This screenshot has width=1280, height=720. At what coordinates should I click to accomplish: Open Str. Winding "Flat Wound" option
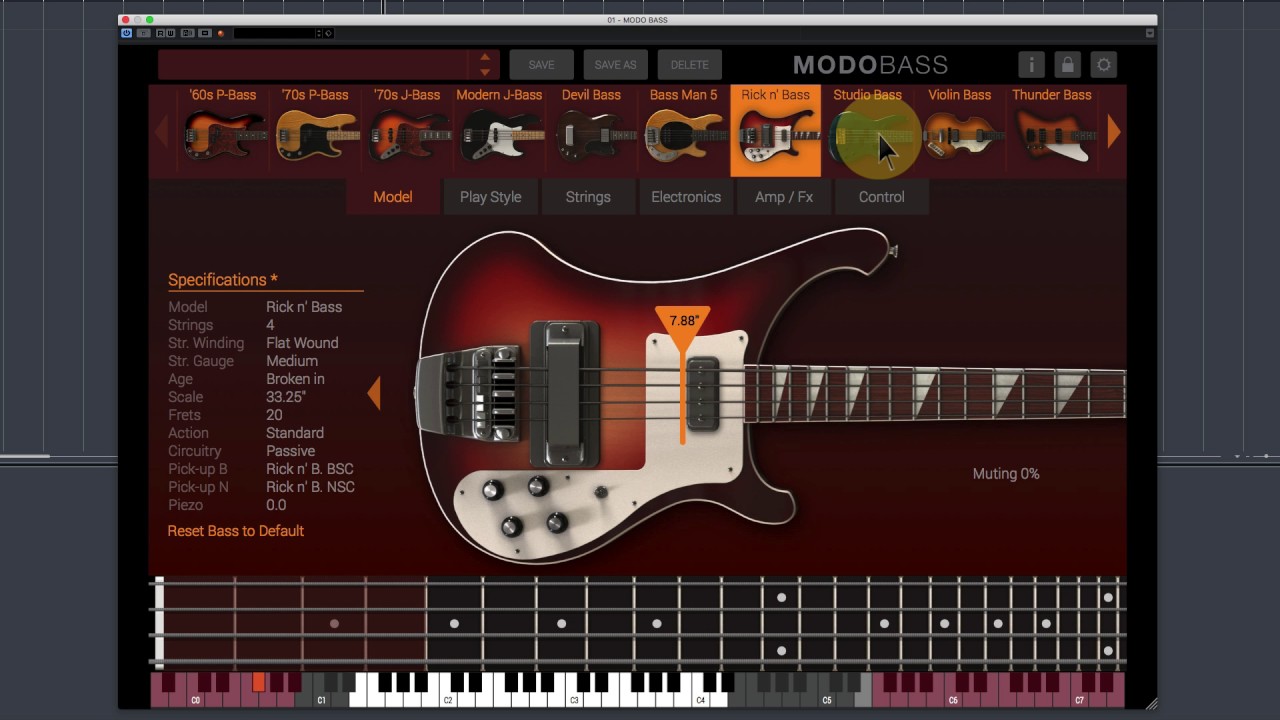[x=302, y=343]
